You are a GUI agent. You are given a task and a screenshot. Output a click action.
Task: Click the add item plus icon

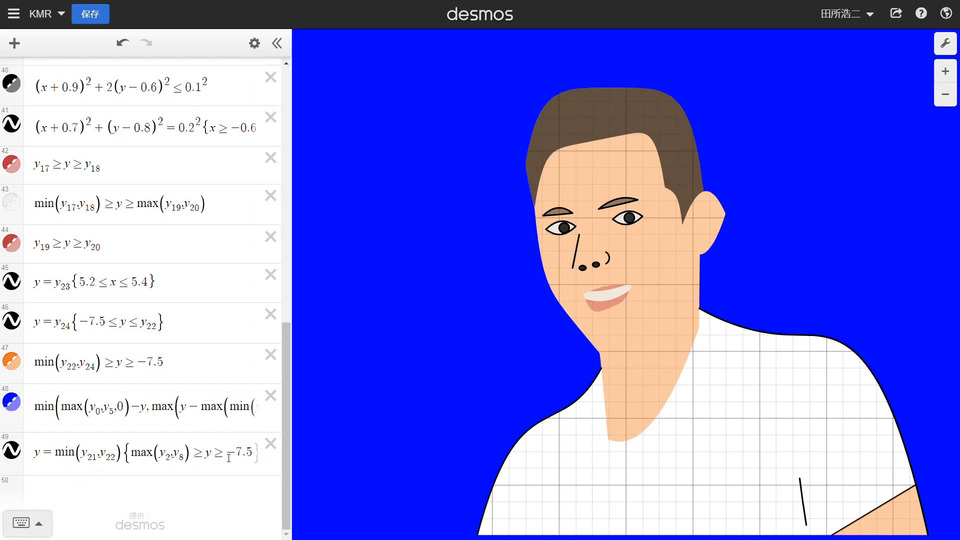14,44
